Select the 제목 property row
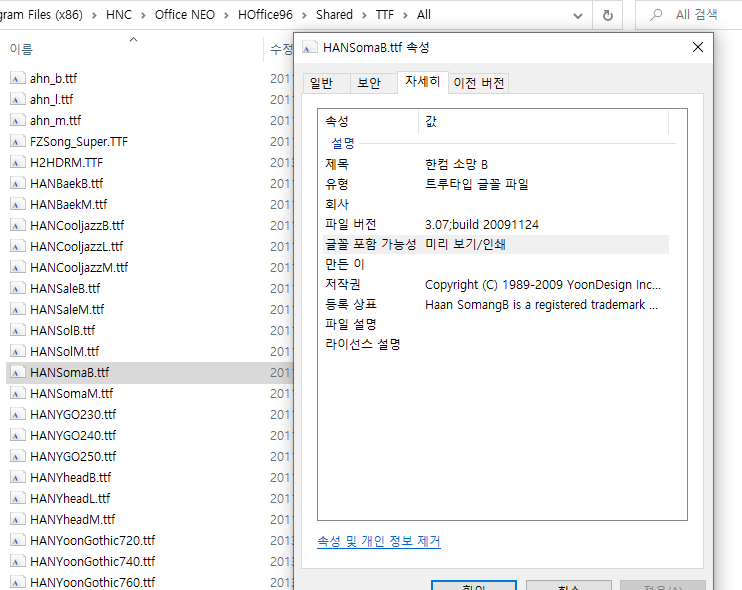Viewport: 742px width, 590px height. (x=496, y=164)
